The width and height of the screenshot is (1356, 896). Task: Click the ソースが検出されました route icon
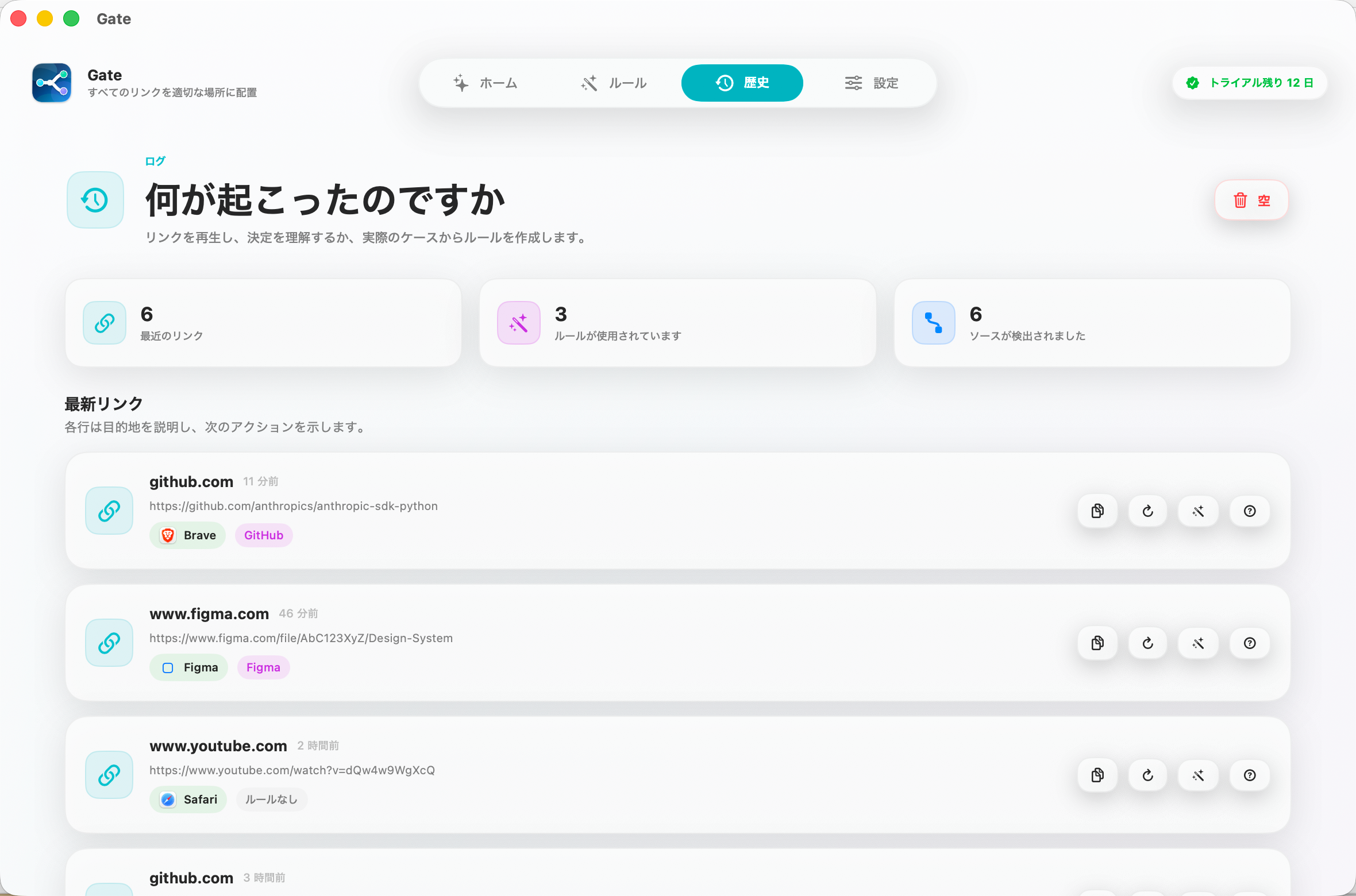point(934,323)
